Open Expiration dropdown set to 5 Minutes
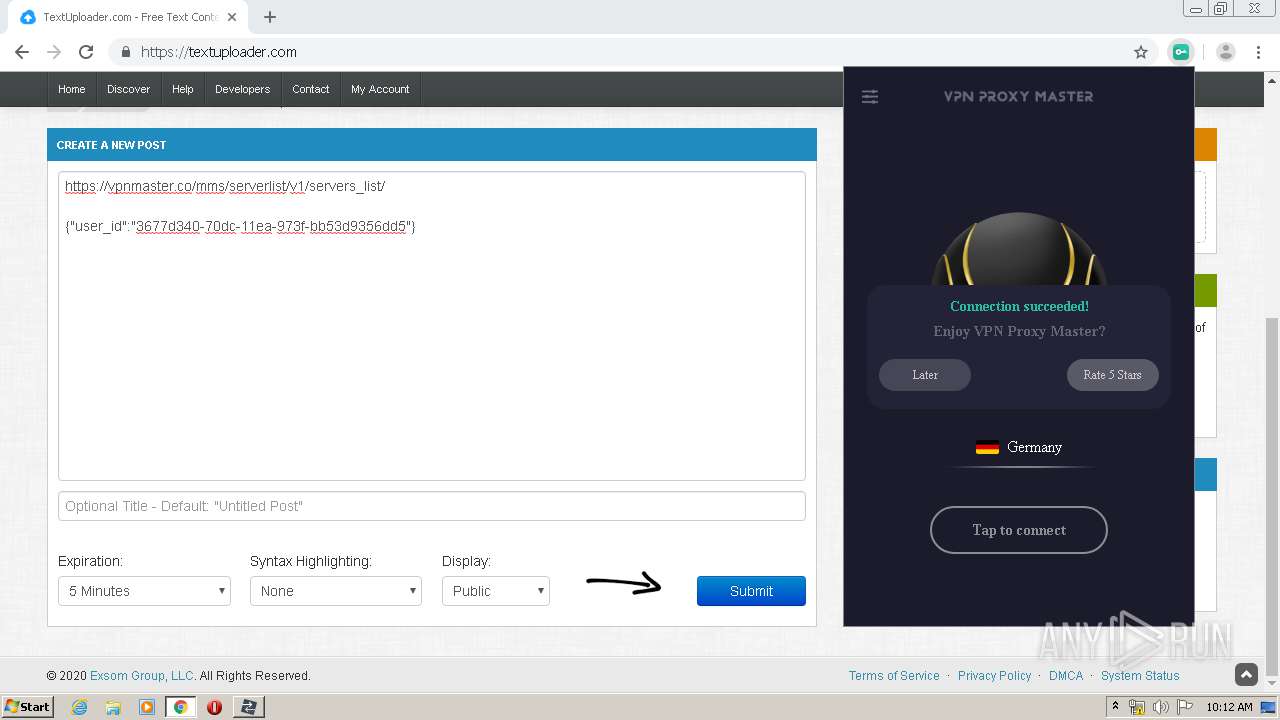 click(x=144, y=591)
